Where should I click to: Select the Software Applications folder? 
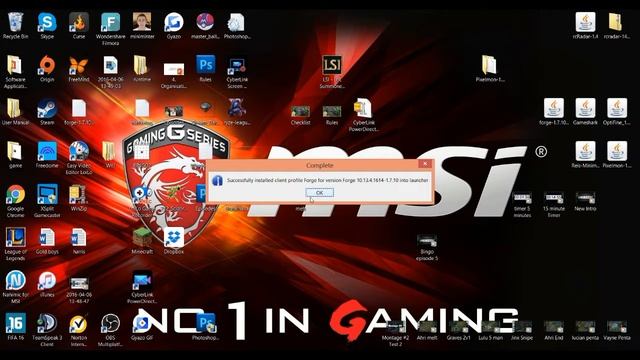(16, 72)
